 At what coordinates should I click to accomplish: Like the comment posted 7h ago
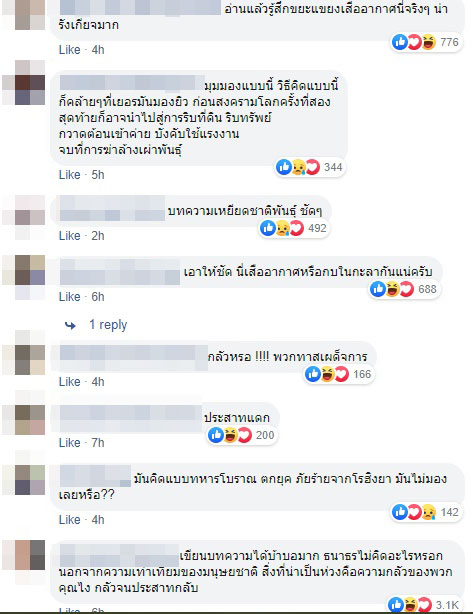[x=70, y=442]
